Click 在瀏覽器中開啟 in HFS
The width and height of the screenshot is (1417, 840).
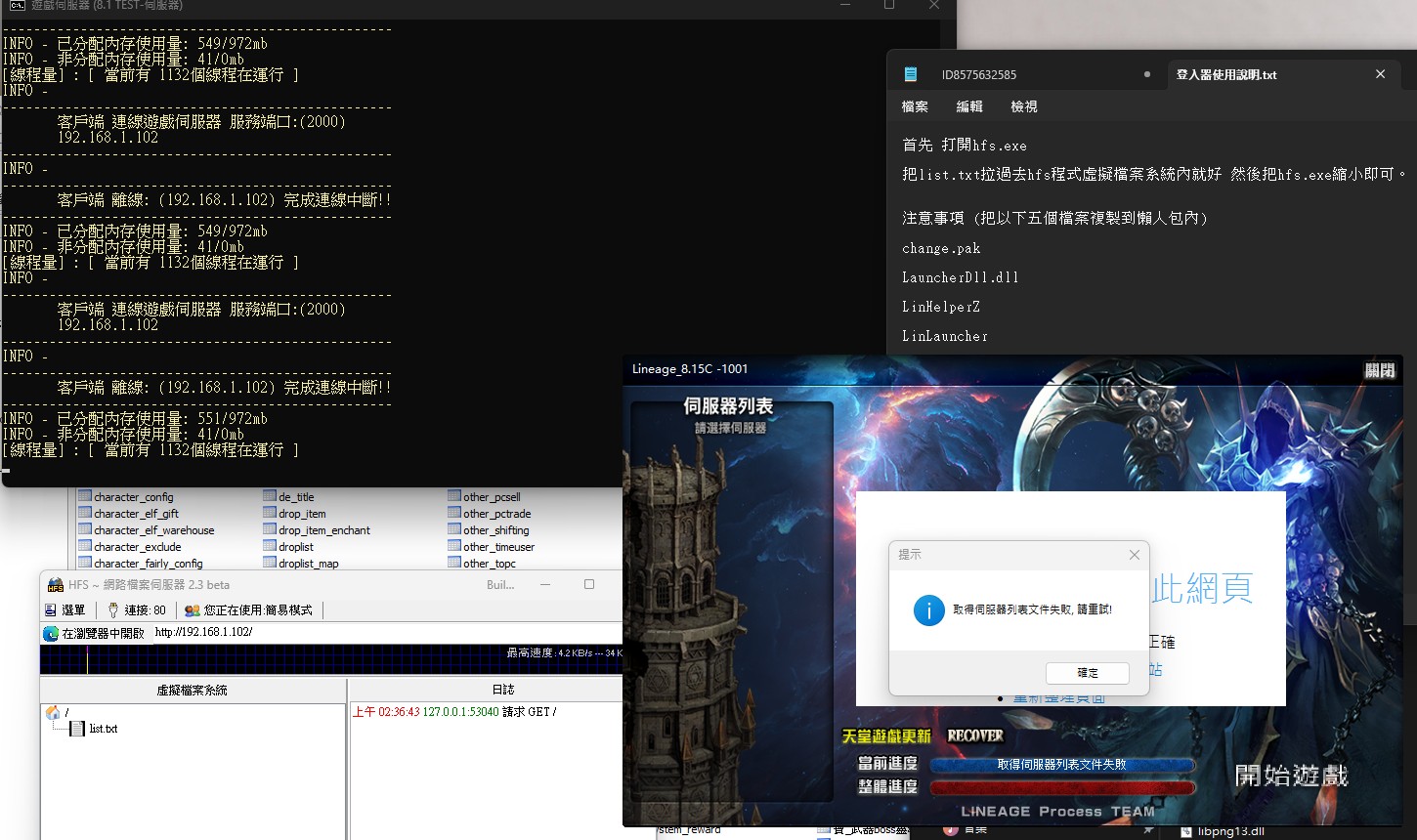(96, 633)
